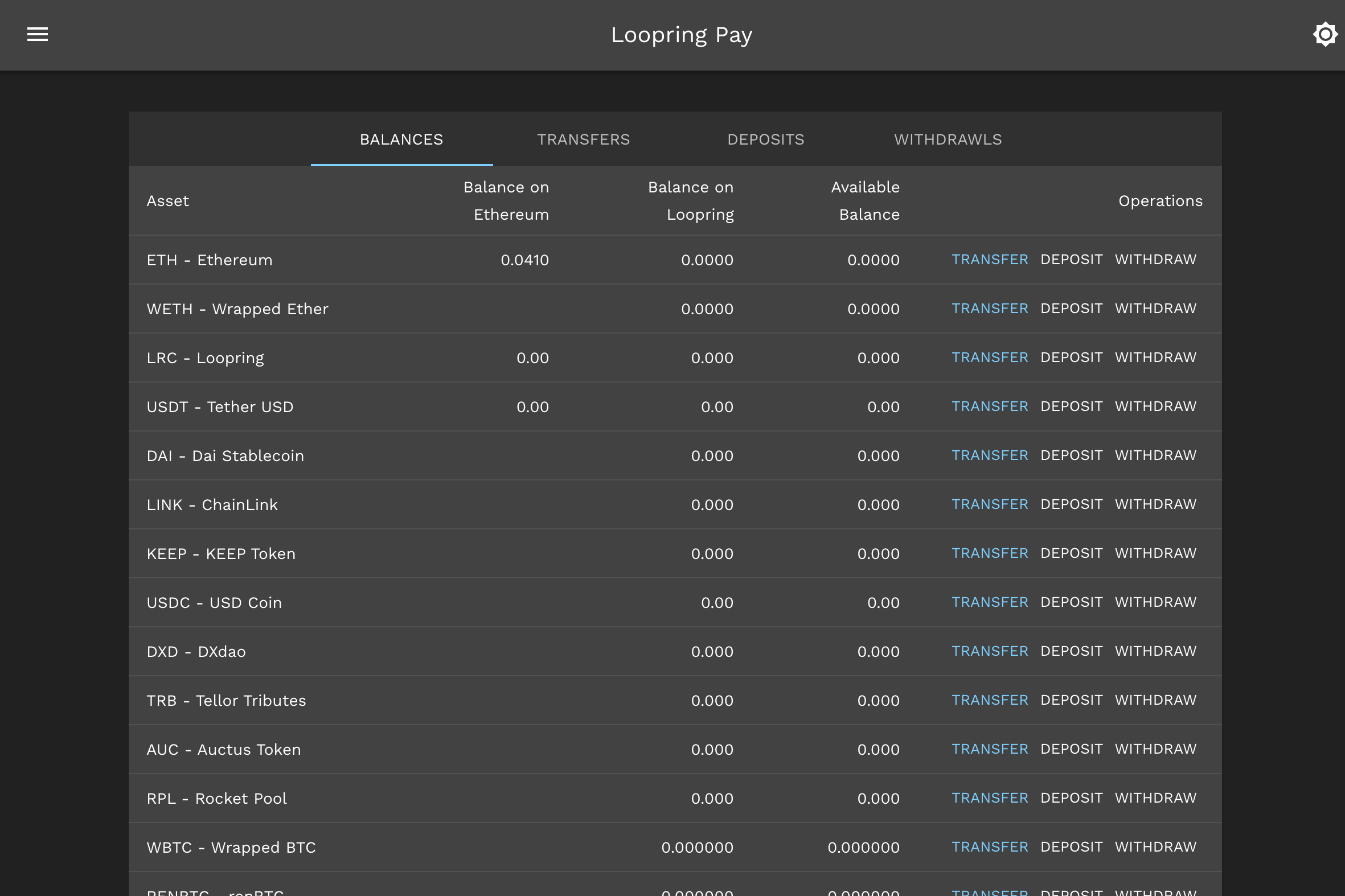The image size is (1345, 896).
Task: Deposit LINK - ChainLink tokens
Action: (x=1071, y=504)
